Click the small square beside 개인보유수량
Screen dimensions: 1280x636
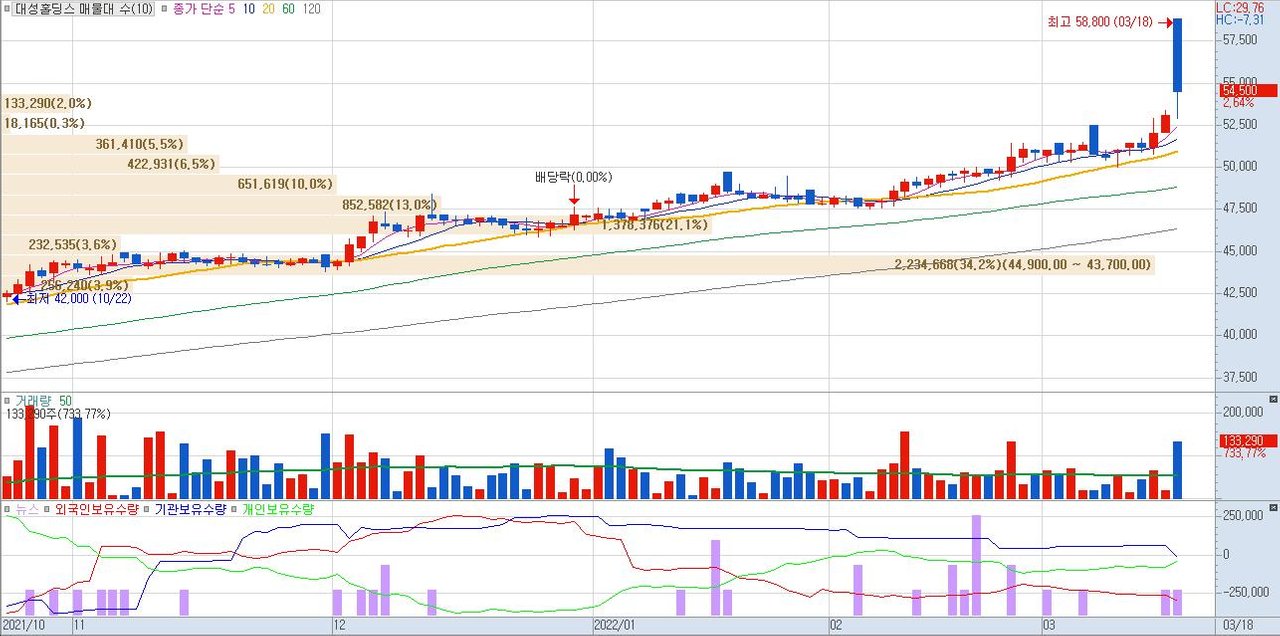pos(235,509)
